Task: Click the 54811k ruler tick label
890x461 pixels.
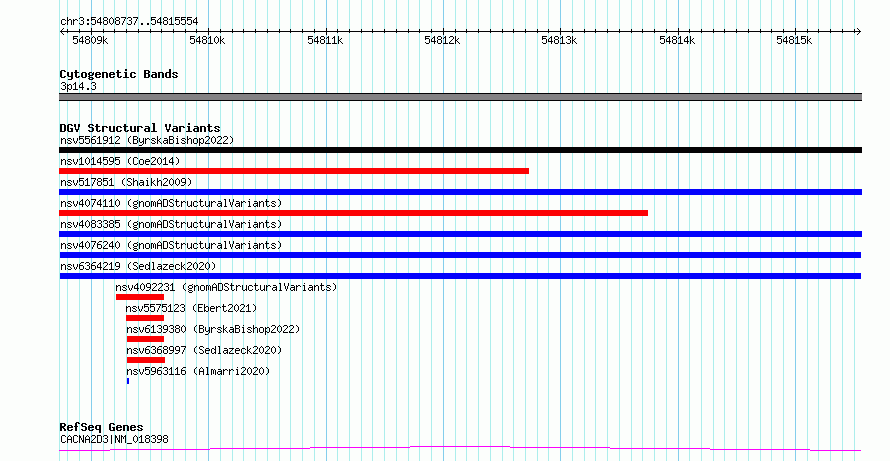Action: 325,40
